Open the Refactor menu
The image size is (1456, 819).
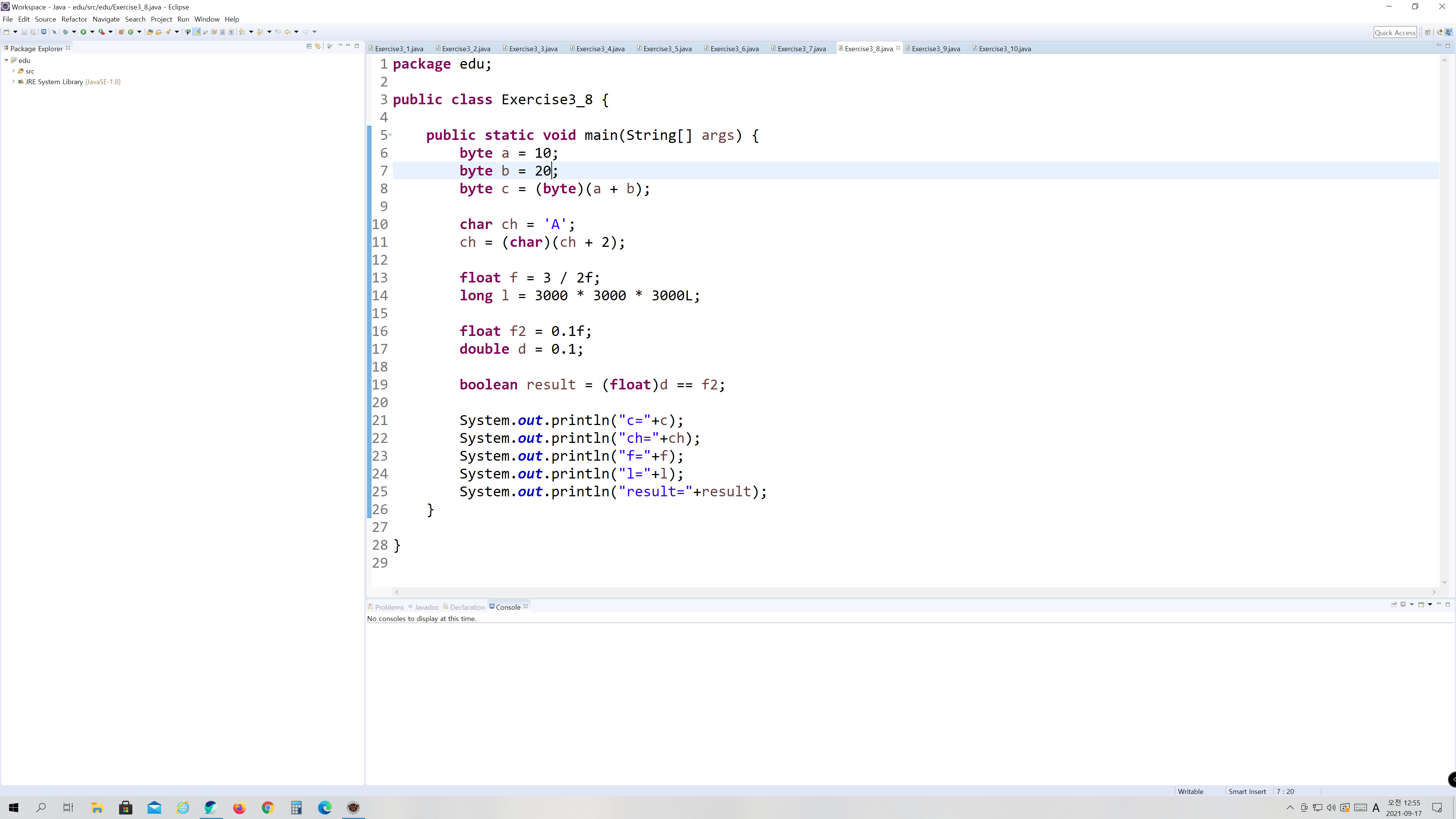74,19
